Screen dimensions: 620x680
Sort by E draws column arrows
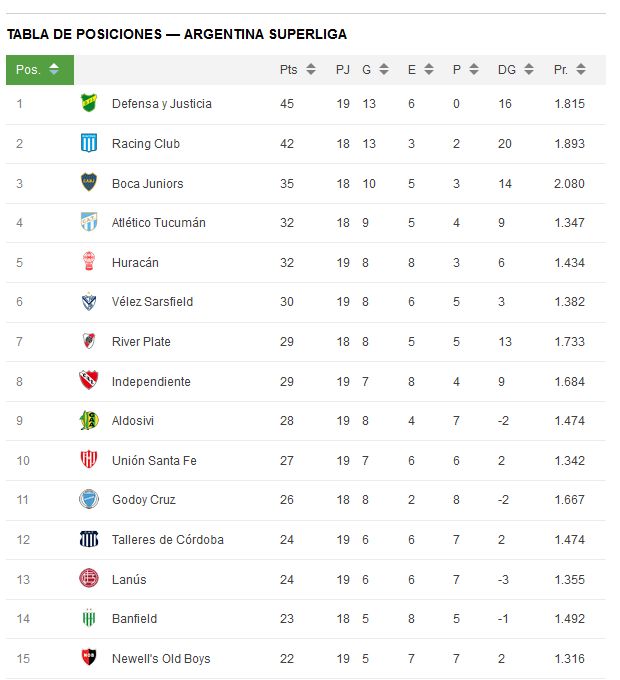tap(429, 69)
